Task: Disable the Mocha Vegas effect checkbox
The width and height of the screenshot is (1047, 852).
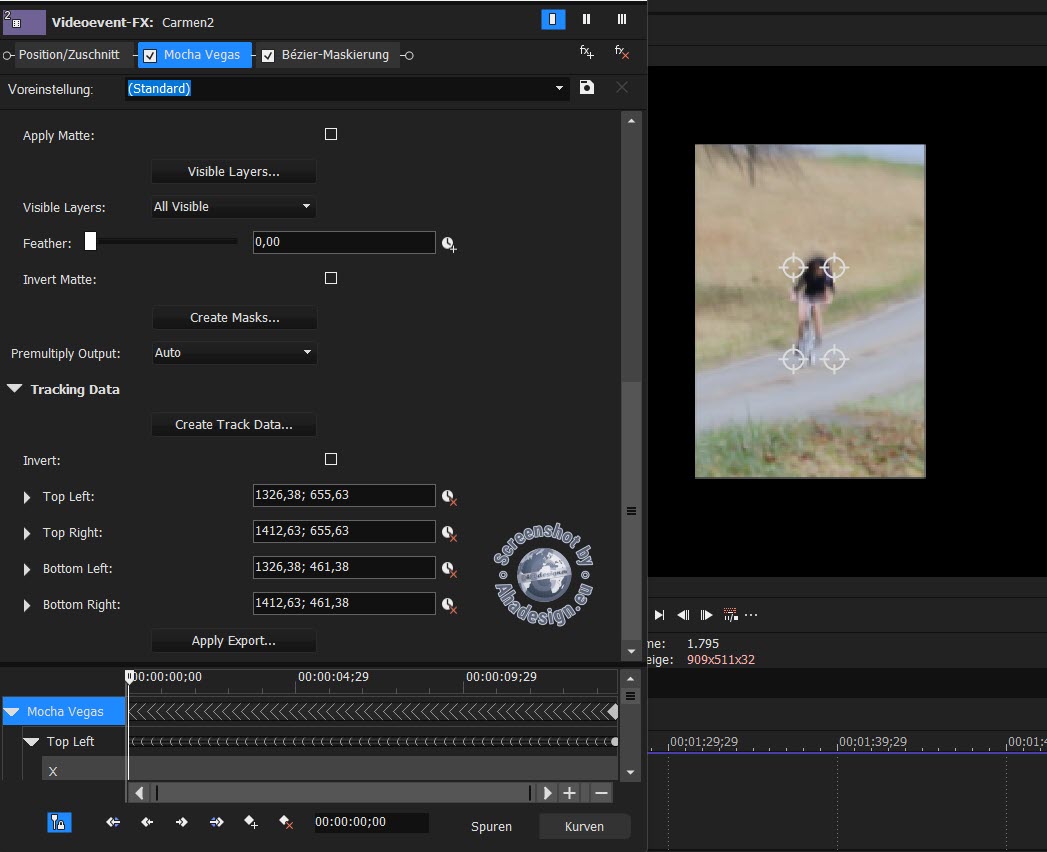Action: coord(150,55)
